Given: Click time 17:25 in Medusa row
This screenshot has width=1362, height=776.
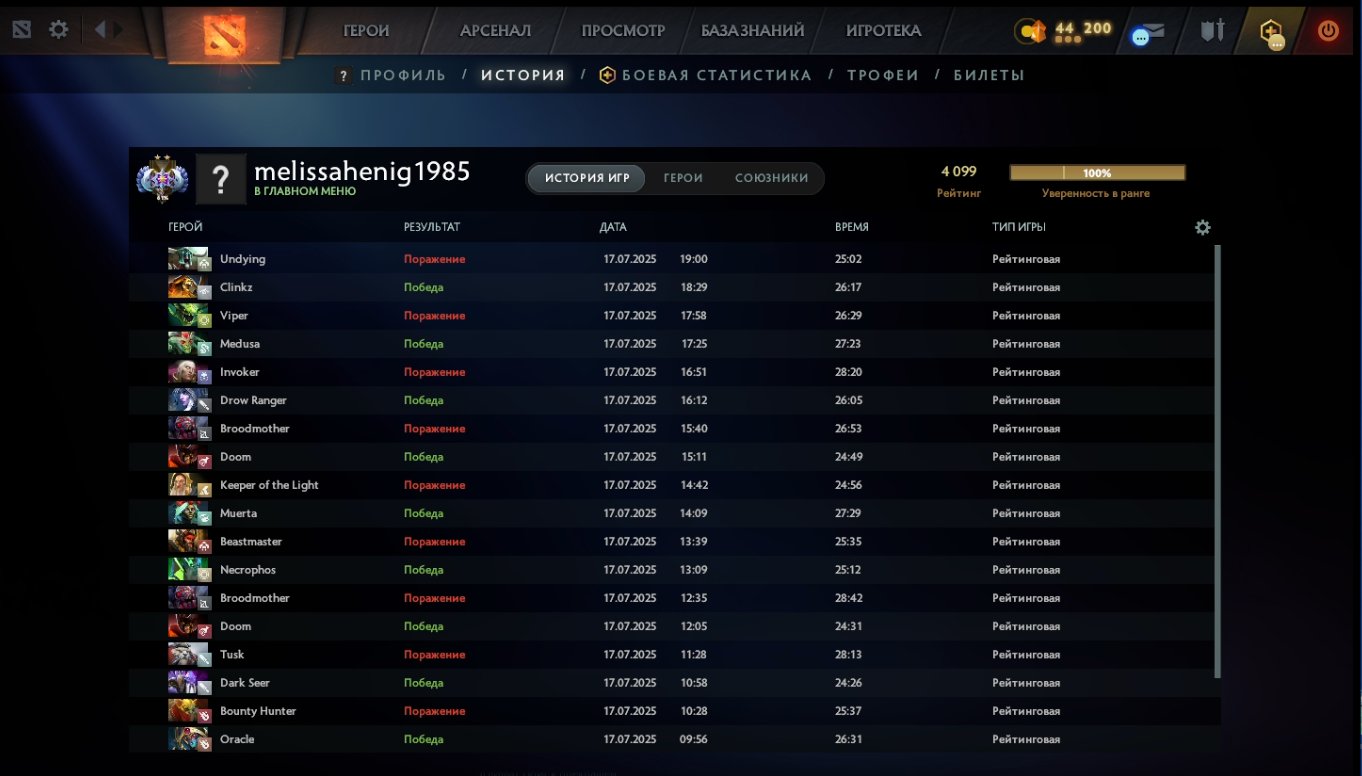Looking at the screenshot, I should point(694,344).
